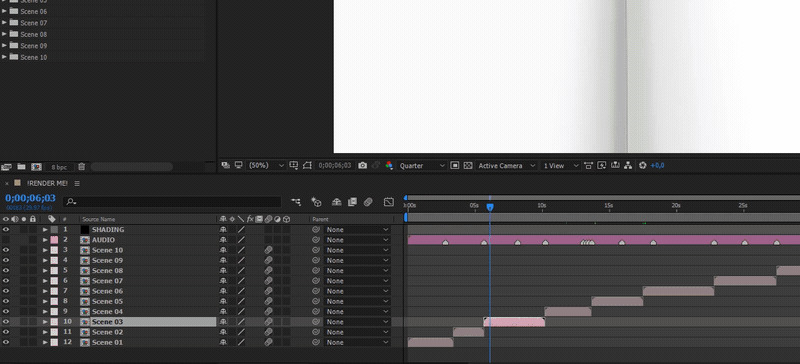Toggle visibility of the Scene 07 layer
Screen dimensions: 800x364
pos(6,281)
